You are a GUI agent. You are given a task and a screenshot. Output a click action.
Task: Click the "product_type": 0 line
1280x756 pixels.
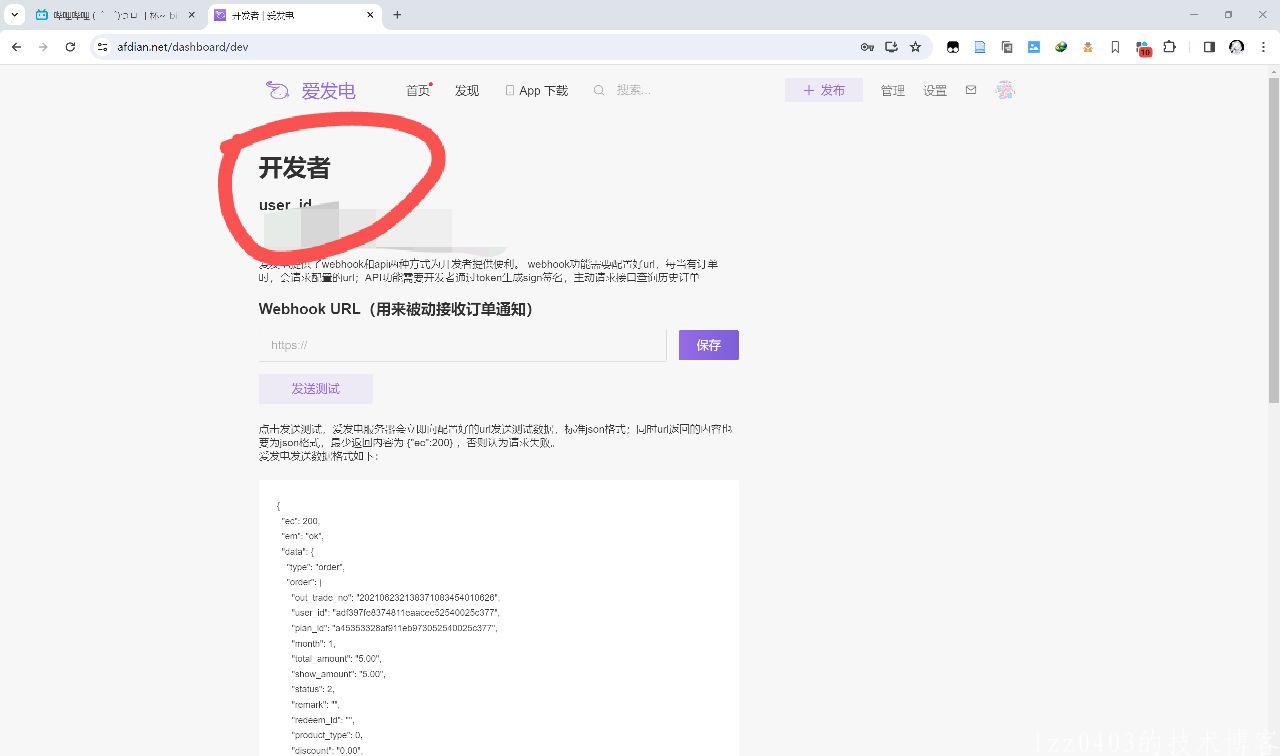pyautogui.click(x=327, y=735)
